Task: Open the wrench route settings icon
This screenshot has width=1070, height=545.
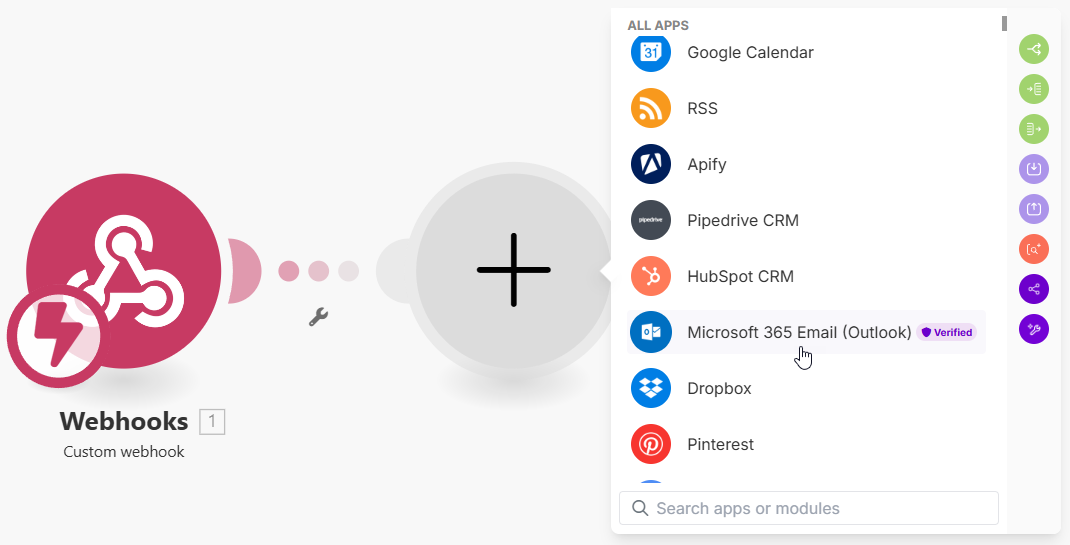Action: click(x=319, y=317)
